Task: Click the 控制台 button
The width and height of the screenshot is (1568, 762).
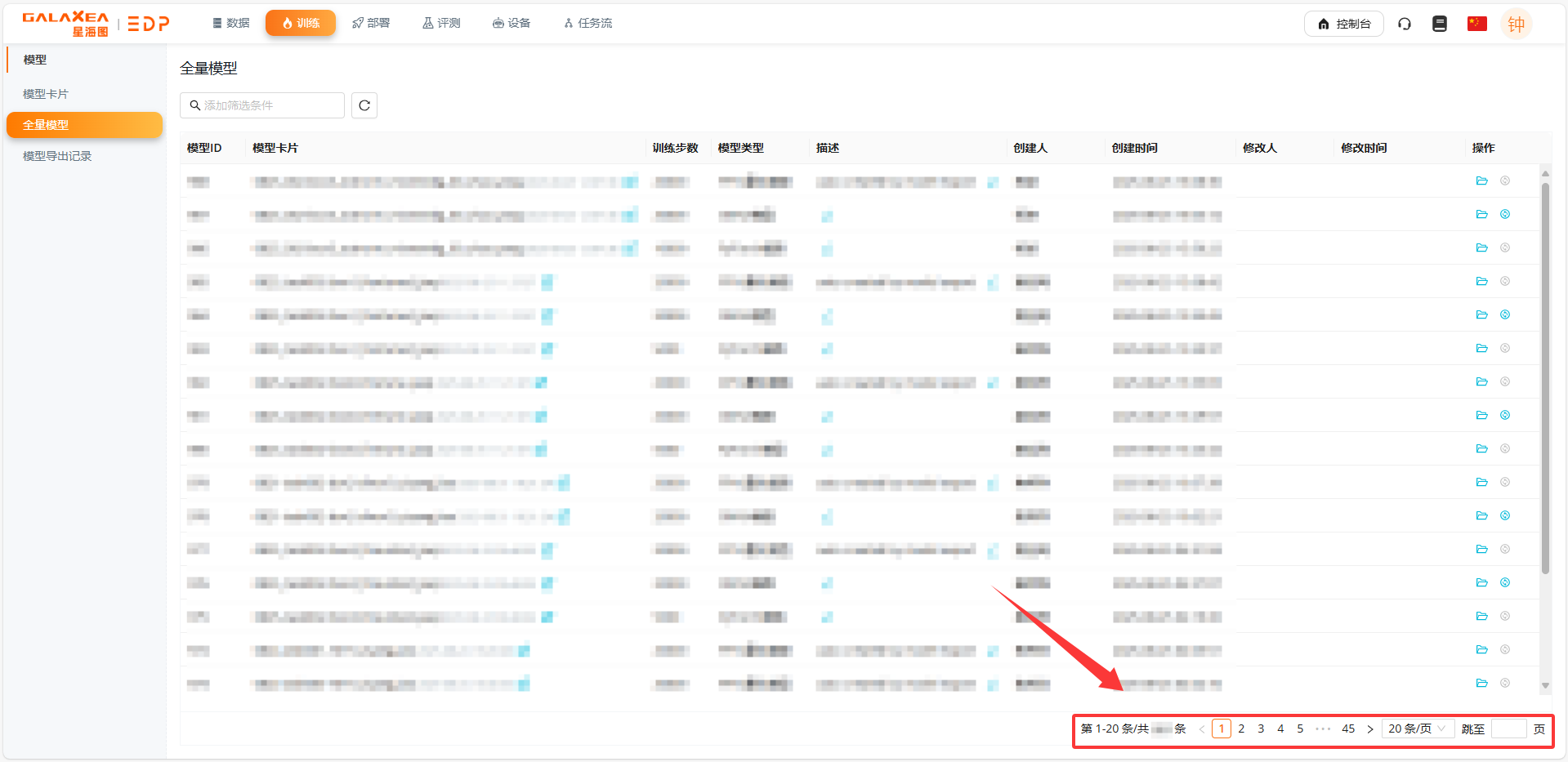Action: [1343, 24]
